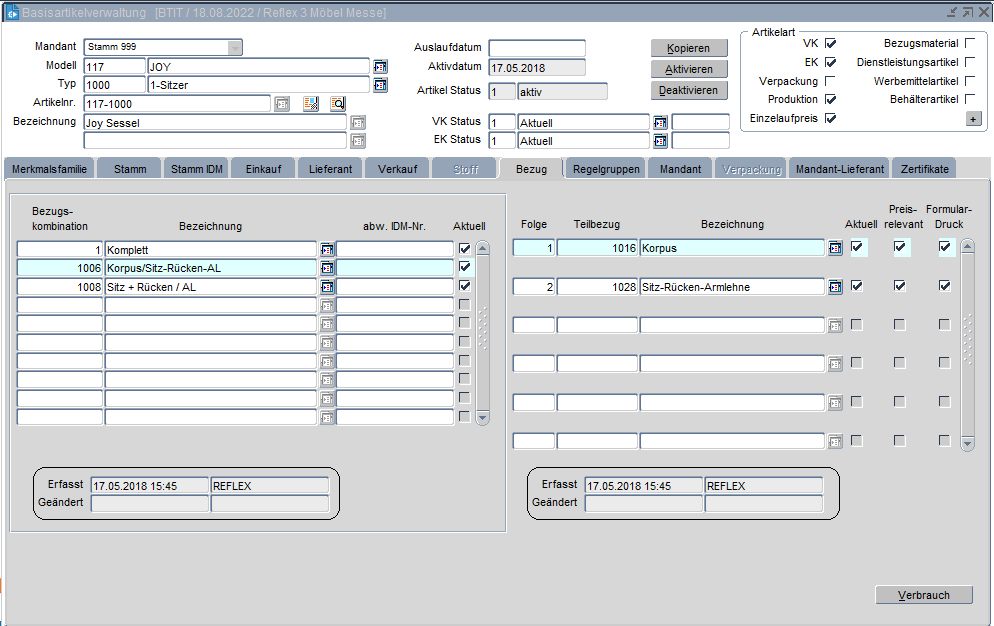
Task: Open the Typ lookup list icon
Action: 380,85
